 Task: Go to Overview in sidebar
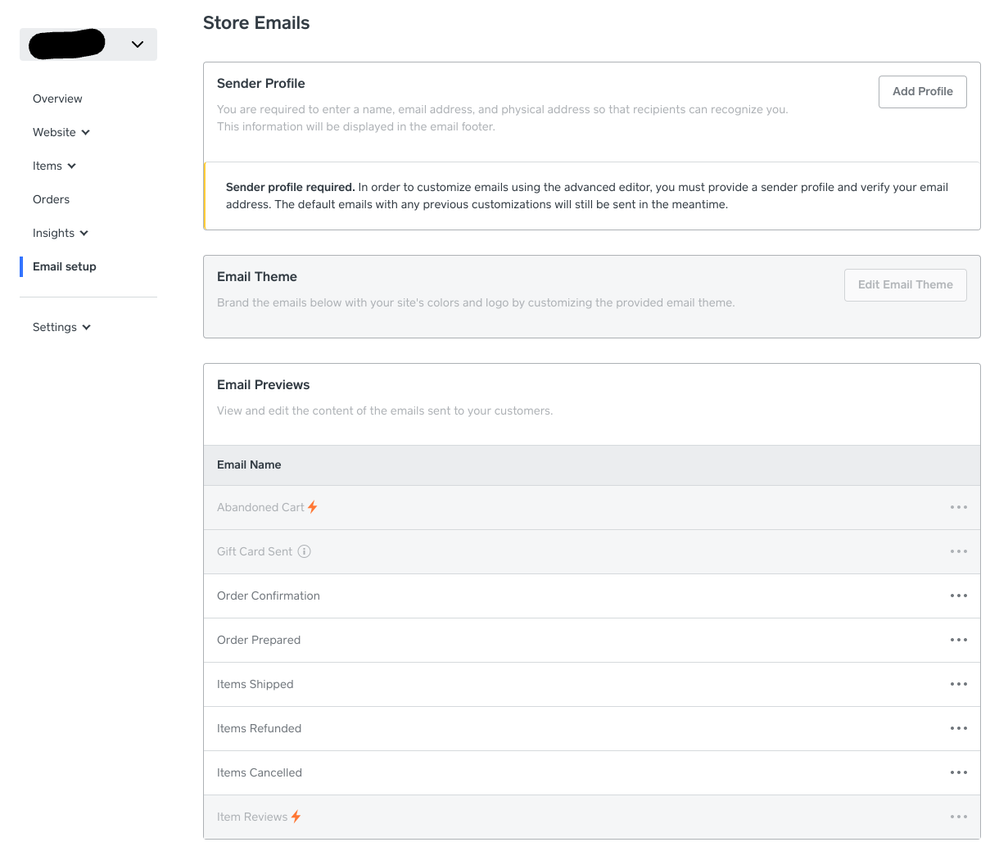[57, 99]
